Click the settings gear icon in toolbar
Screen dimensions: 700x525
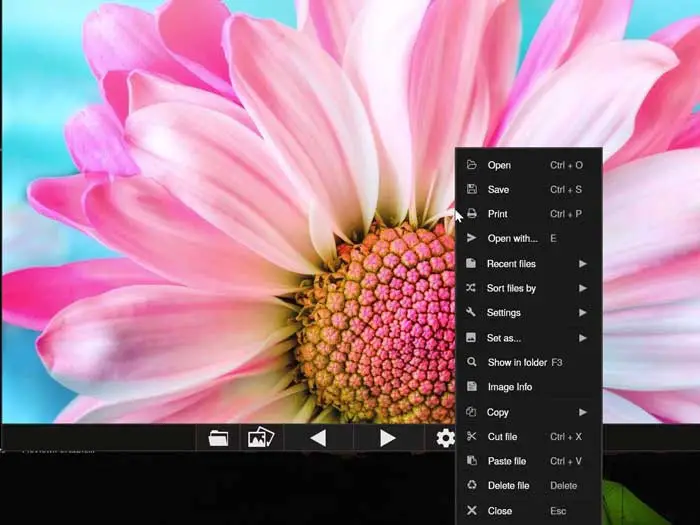(446, 438)
